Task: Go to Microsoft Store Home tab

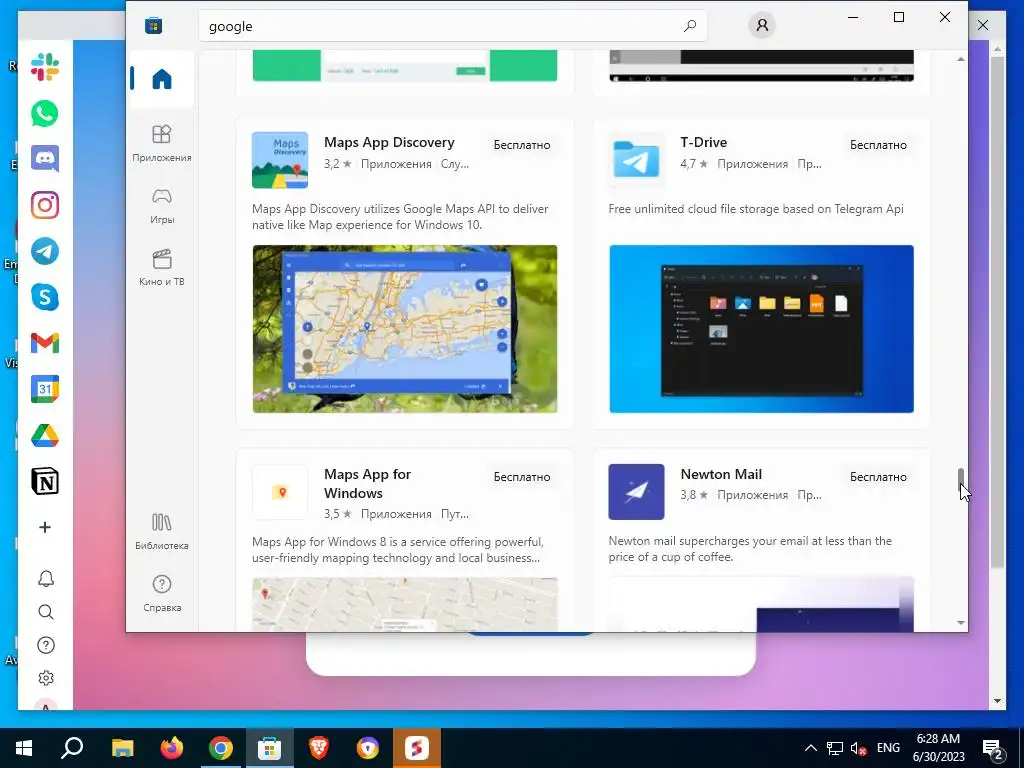Action: (x=161, y=79)
